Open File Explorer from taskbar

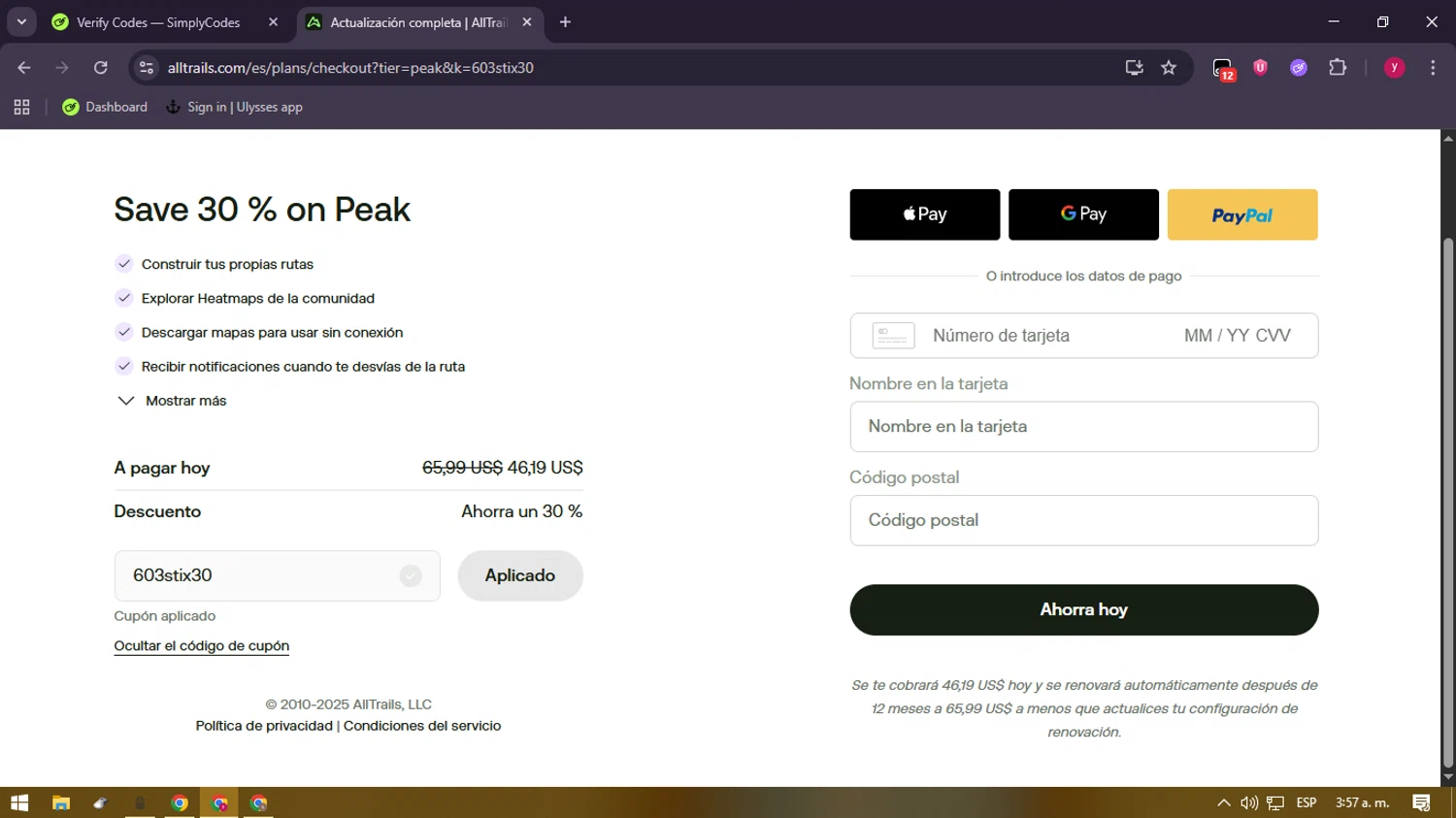[x=61, y=803]
